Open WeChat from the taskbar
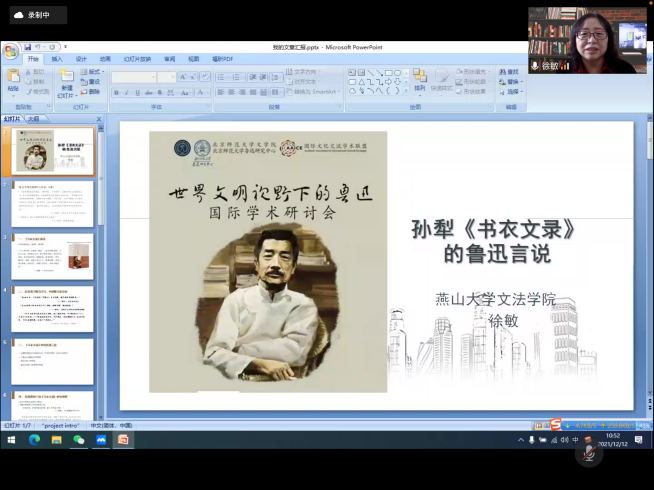 79,440
